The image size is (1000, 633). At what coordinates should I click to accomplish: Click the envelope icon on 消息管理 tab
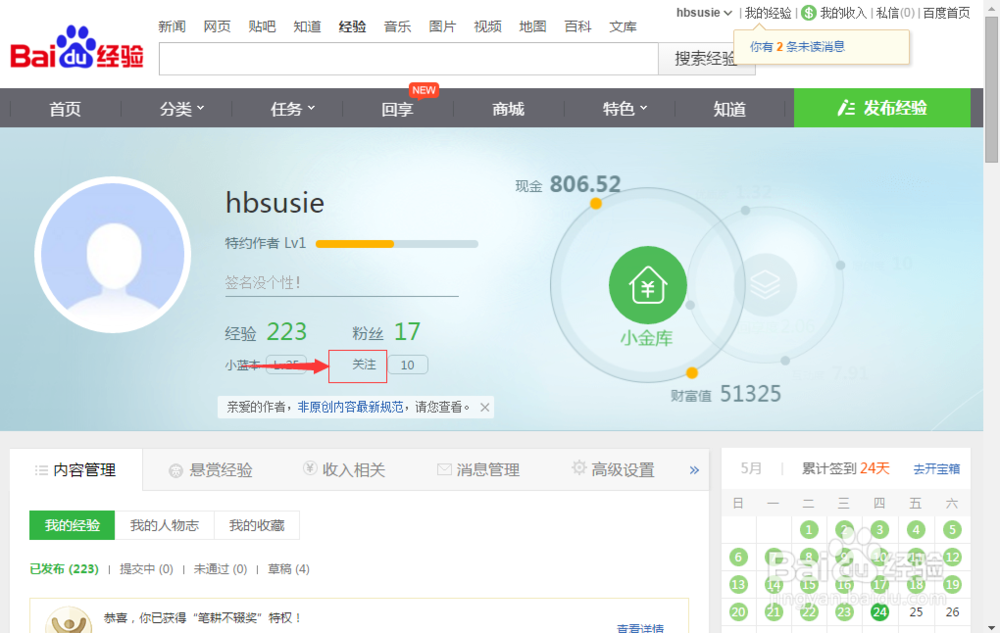pyautogui.click(x=444, y=468)
